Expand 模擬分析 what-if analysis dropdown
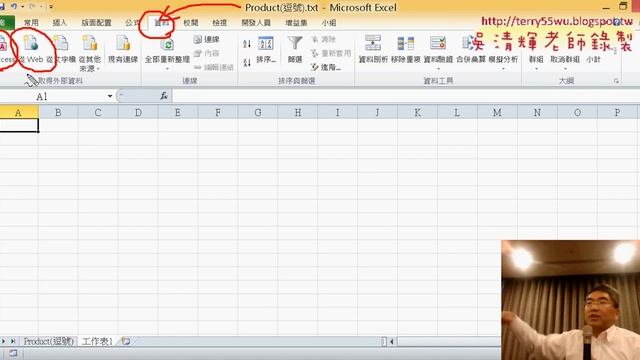The image size is (640, 360). (503, 69)
